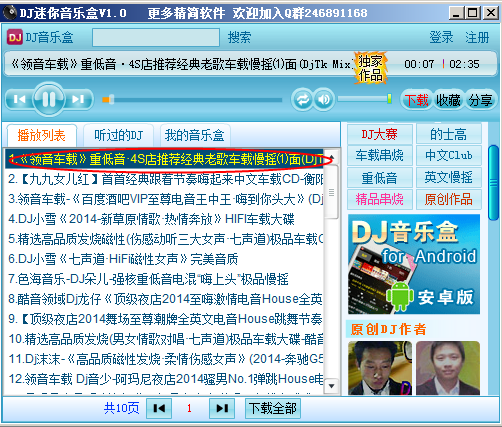Click the title bar disc icon
Image resolution: width=502 pixels, height=427 pixels.
coord(10,13)
